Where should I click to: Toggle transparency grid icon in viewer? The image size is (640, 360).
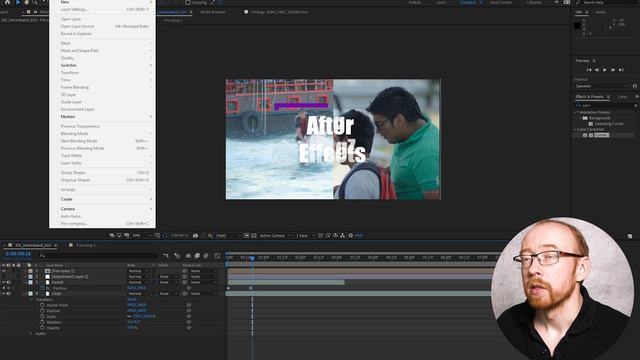254,236
